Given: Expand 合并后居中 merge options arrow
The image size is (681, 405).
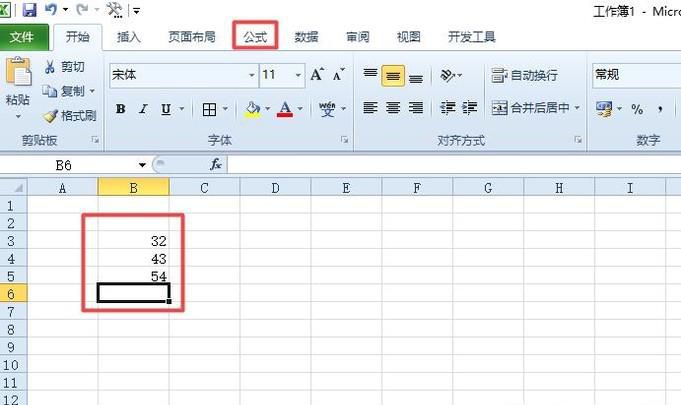Looking at the screenshot, I should (577, 108).
